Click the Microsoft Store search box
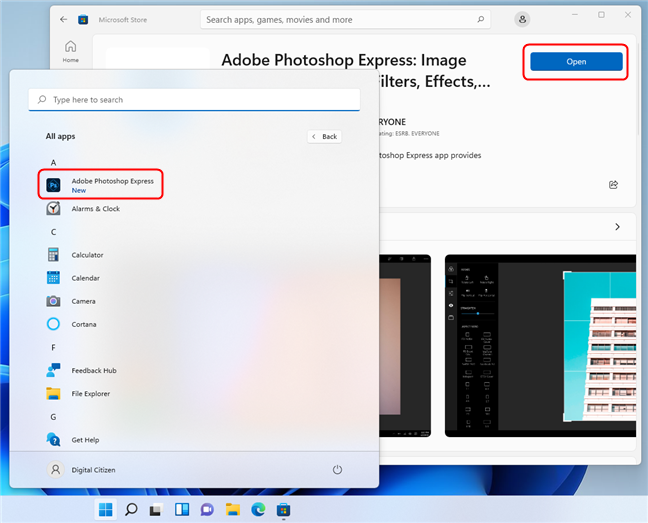 click(345, 19)
